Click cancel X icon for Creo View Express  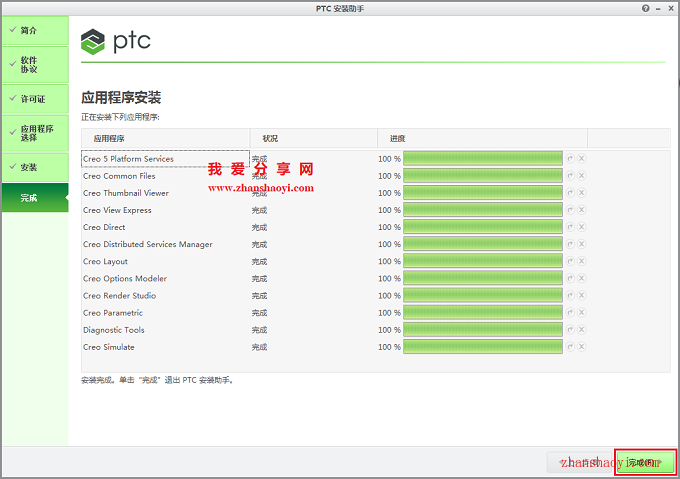[x=582, y=210]
